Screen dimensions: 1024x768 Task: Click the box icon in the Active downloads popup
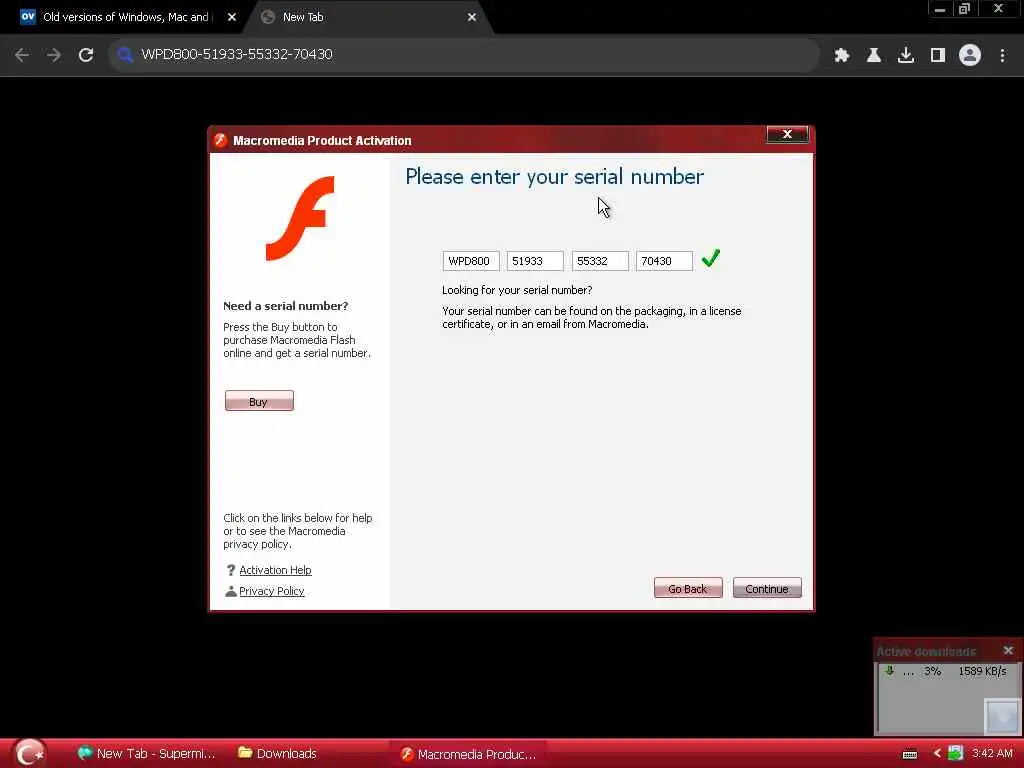(1001, 716)
